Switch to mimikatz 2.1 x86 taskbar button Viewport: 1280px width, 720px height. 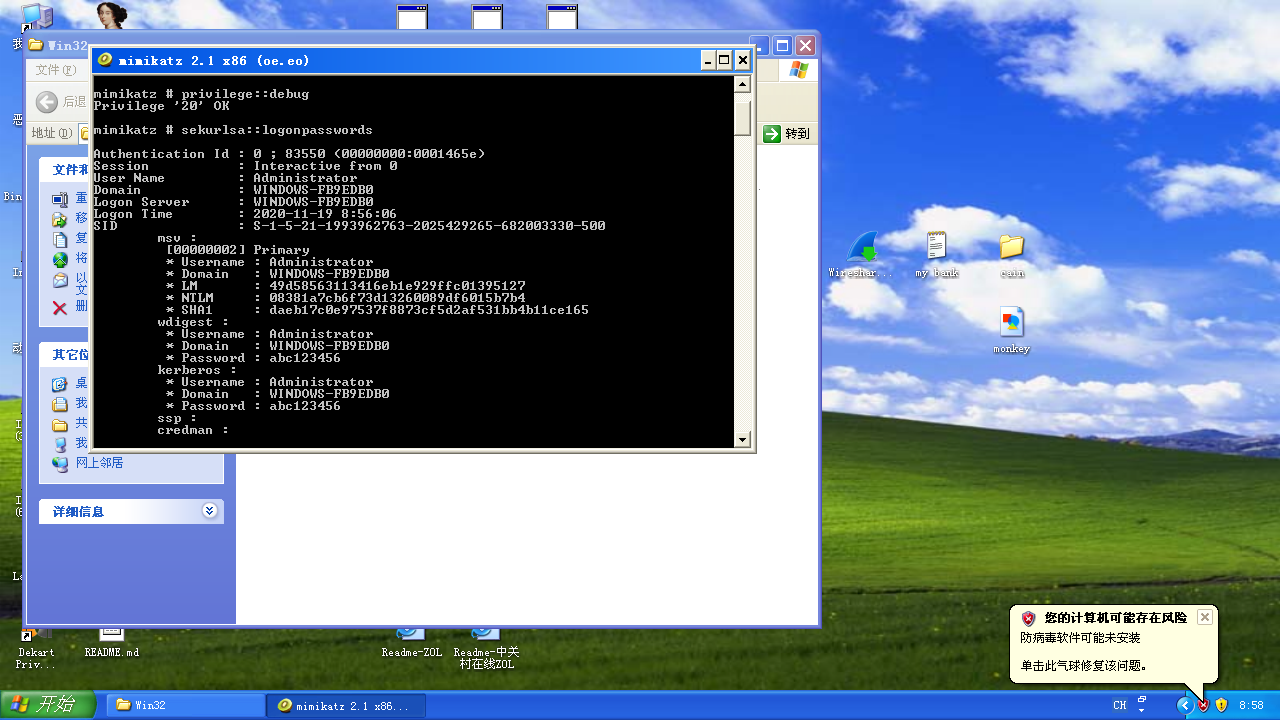point(346,705)
